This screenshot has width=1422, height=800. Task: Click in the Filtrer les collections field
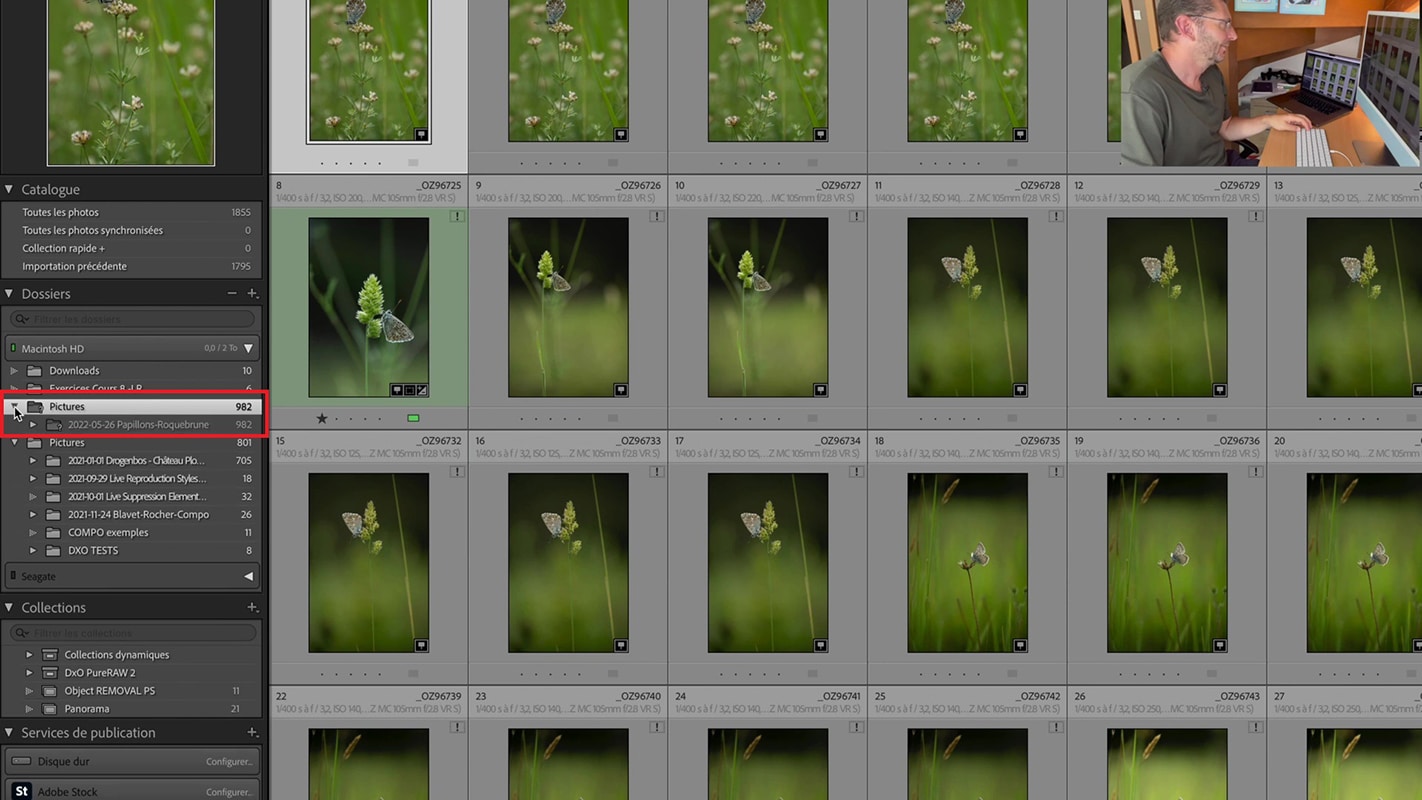pyautogui.click(x=132, y=633)
